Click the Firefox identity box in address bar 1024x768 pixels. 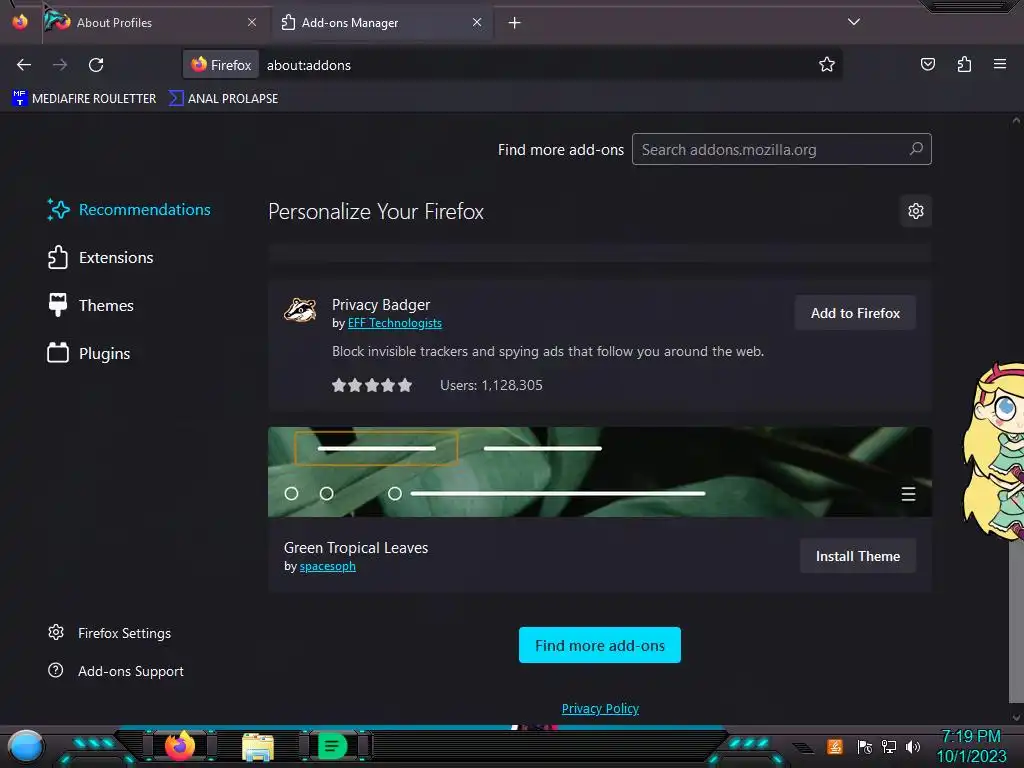[221, 65]
